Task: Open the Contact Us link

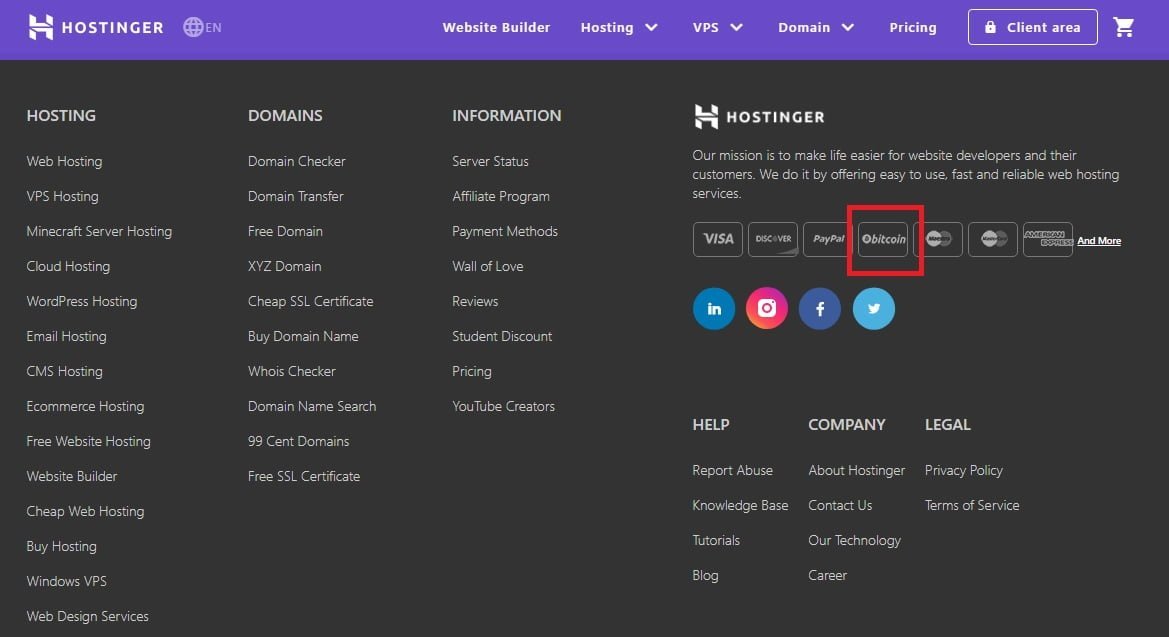Action: click(x=839, y=506)
